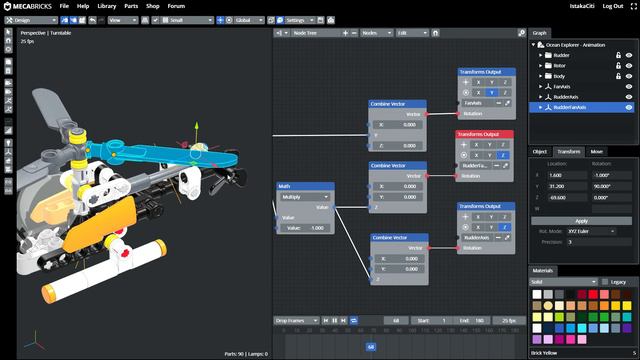Click the undo arrow in top toolbar

coord(93,20)
